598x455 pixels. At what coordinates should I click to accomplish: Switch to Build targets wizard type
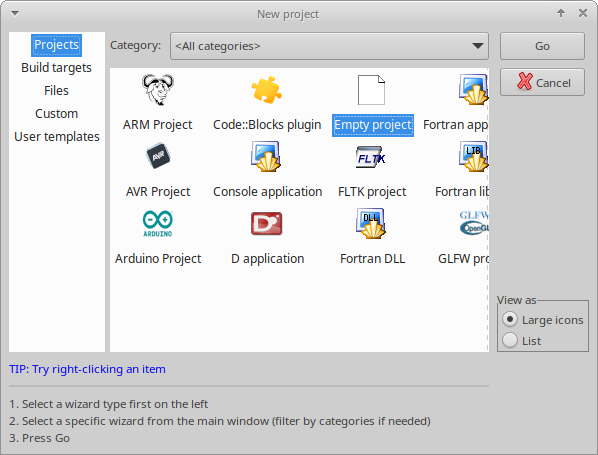pyautogui.click(x=56, y=68)
